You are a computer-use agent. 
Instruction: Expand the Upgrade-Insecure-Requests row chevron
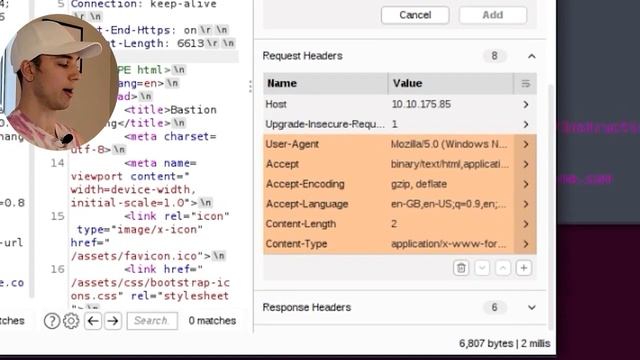pyautogui.click(x=526, y=124)
